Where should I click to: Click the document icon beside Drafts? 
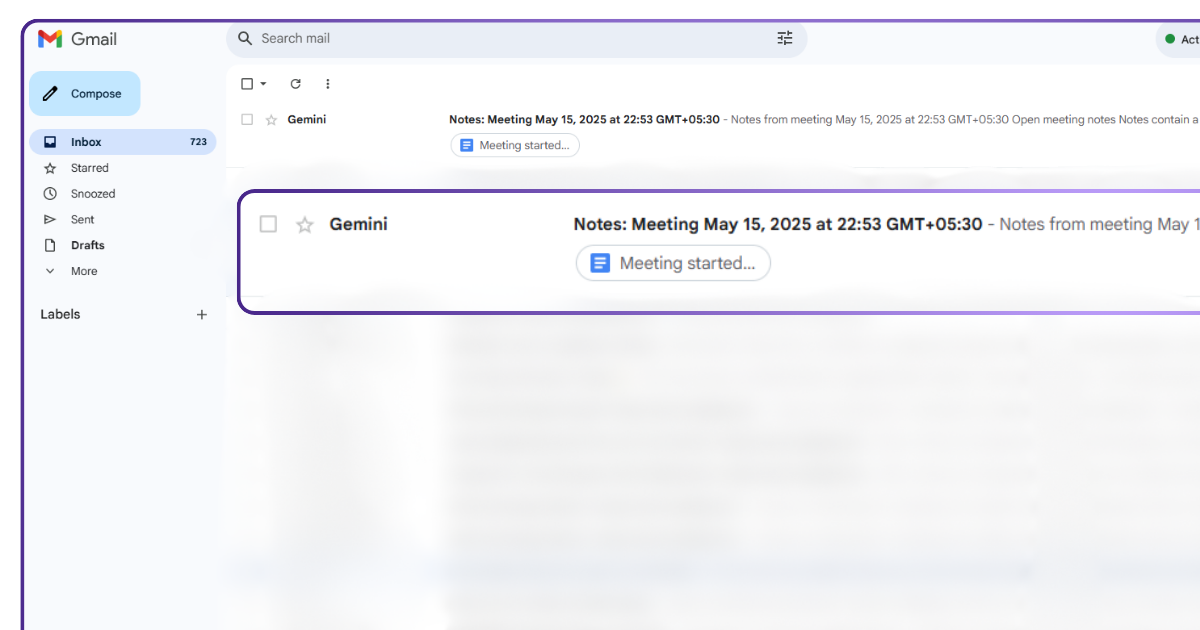pyautogui.click(x=50, y=245)
